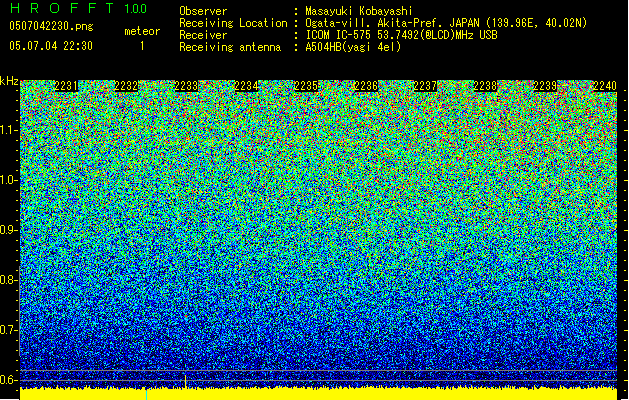Click the ICOM IC-575 receiver text
The height and width of the screenshot is (400, 629).
(401, 35)
